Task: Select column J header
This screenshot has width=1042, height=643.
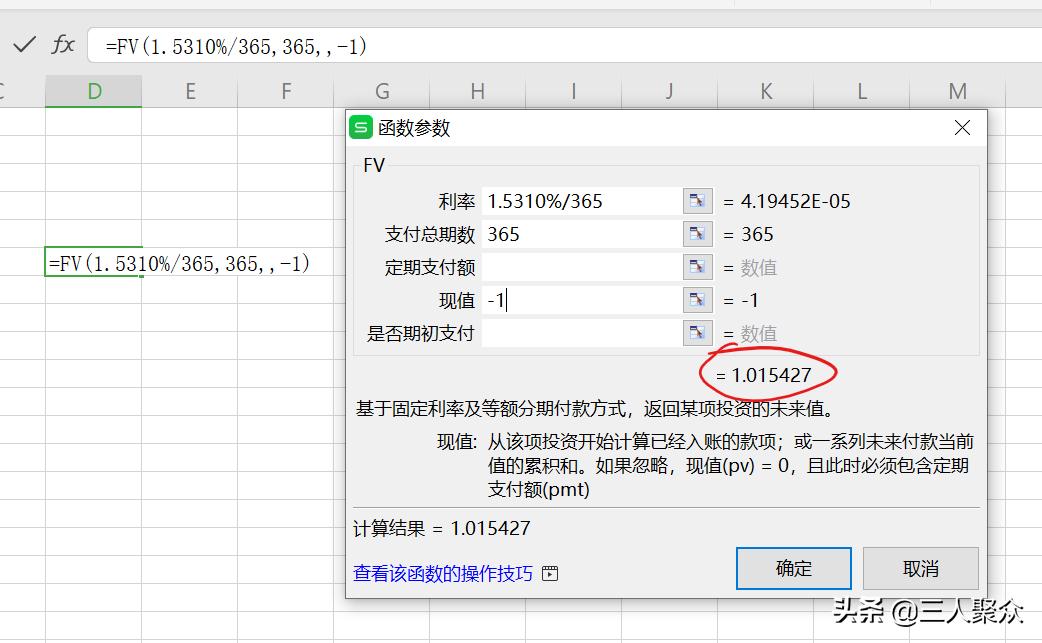Action: (x=670, y=91)
